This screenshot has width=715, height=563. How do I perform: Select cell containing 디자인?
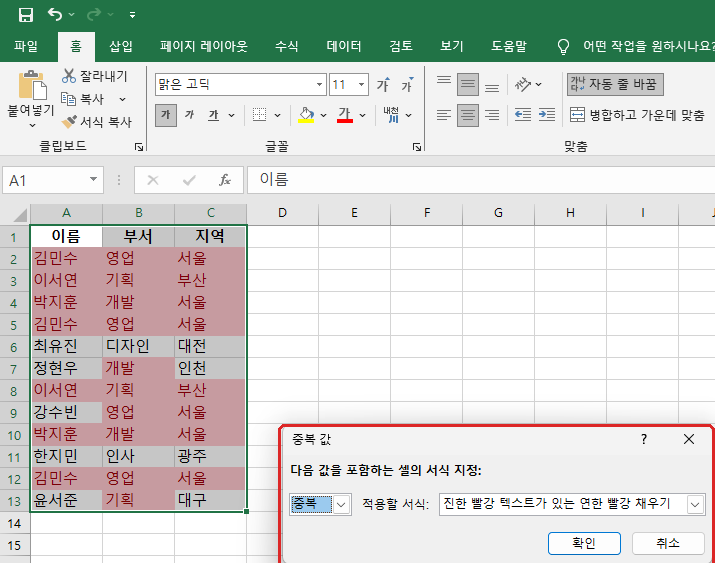pyautogui.click(x=138, y=346)
